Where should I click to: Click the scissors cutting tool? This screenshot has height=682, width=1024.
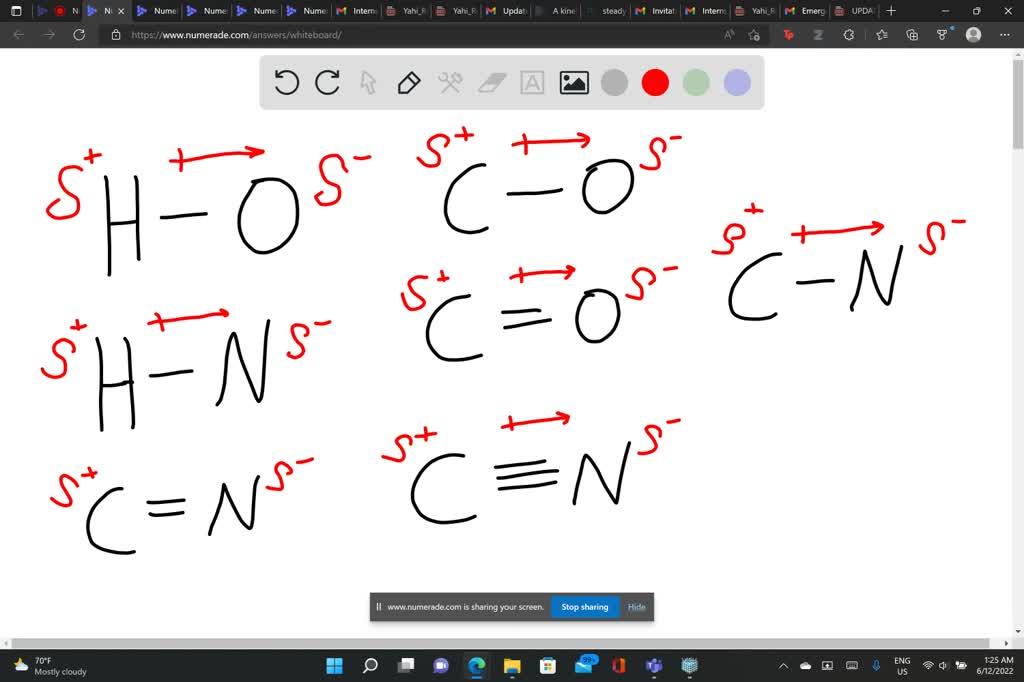pos(450,83)
